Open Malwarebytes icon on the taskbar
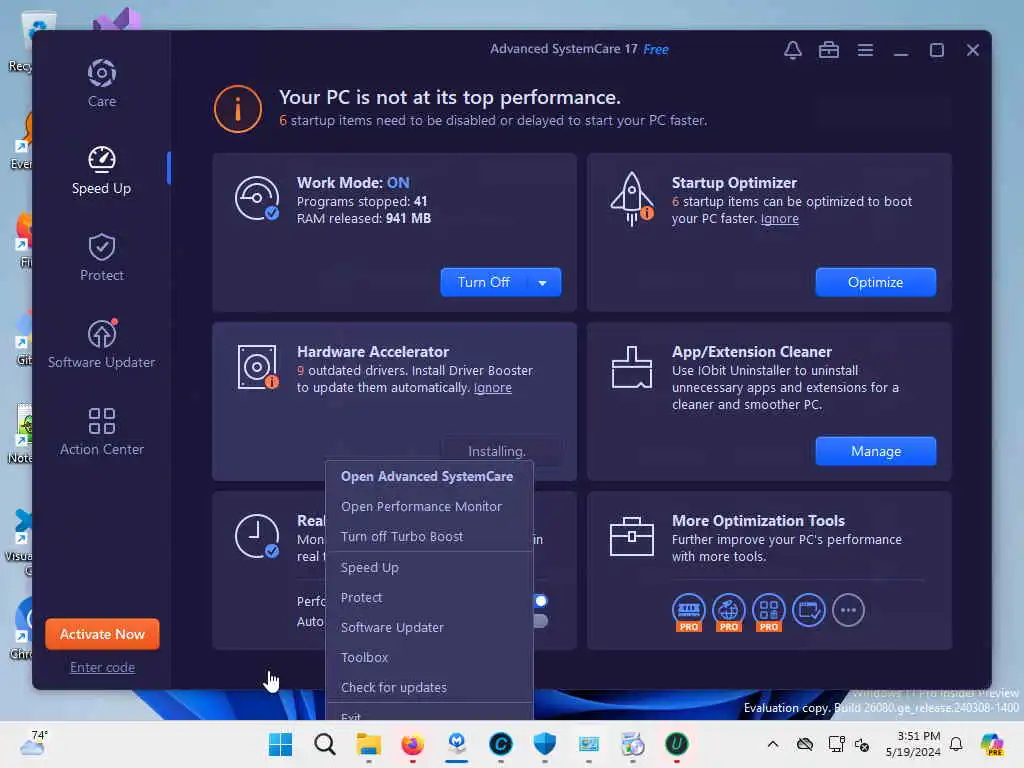Screen dimensions: 1024x768 (x=456, y=744)
